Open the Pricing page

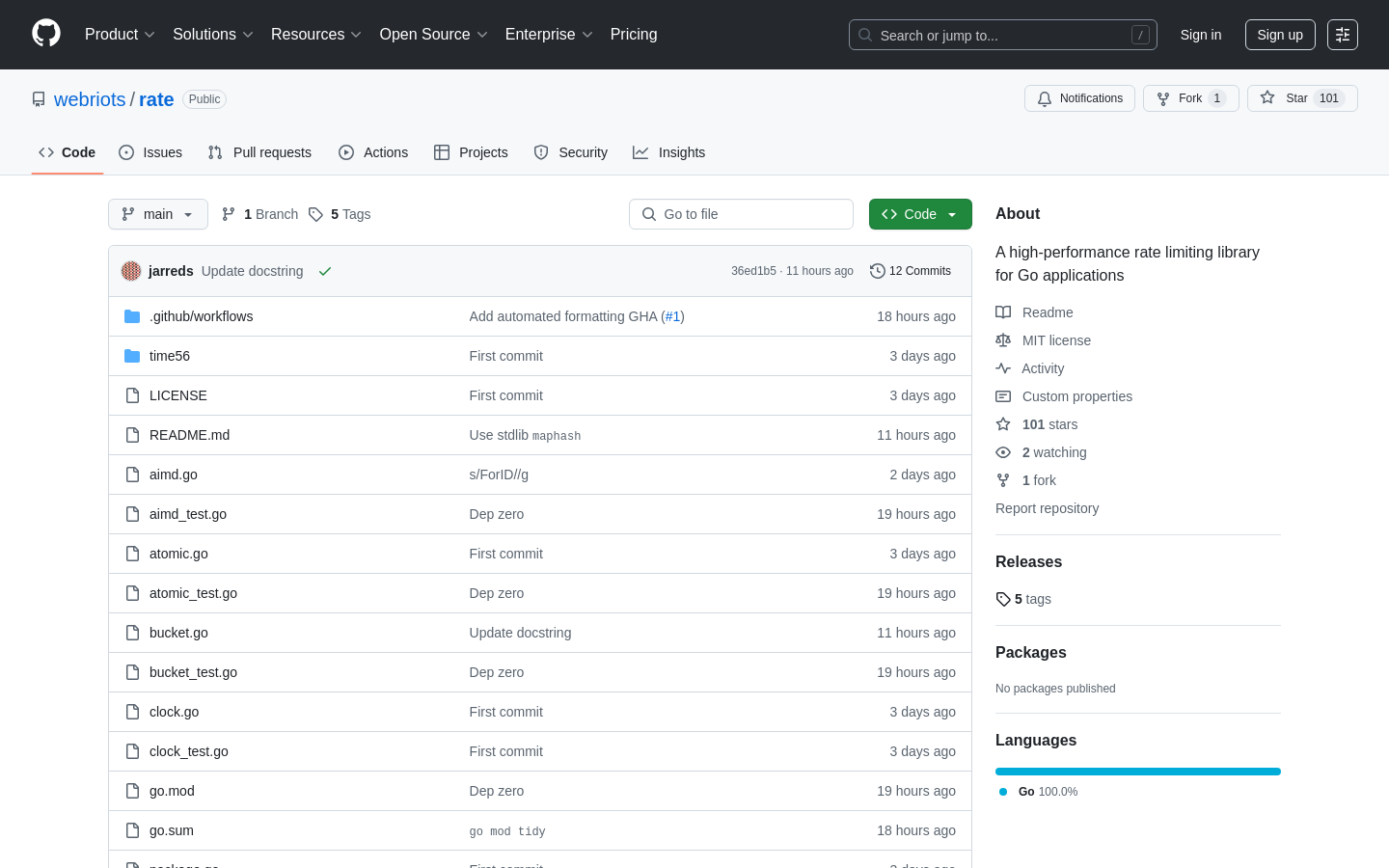[x=634, y=35]
